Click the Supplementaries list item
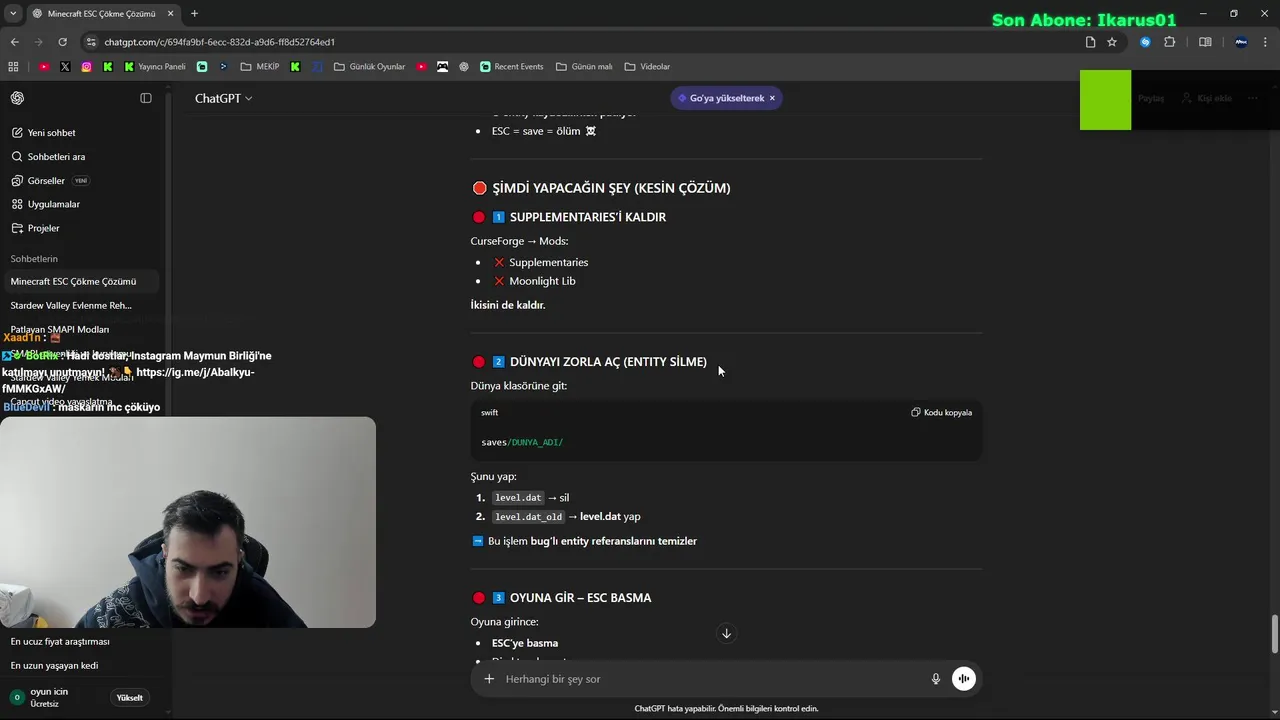1280x720 pixels. coord(540,262)
